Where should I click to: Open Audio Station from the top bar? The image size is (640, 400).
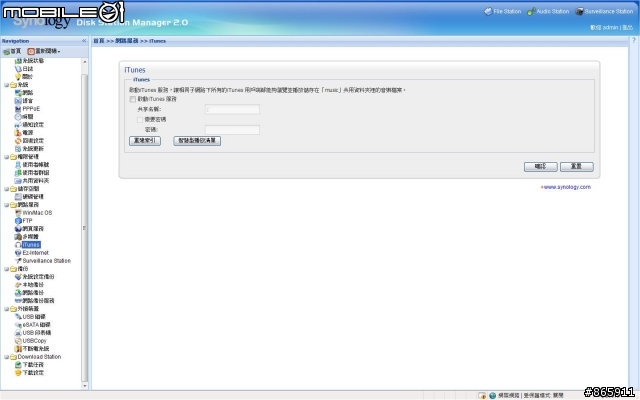pyautogui.click(x=548, y=11)
